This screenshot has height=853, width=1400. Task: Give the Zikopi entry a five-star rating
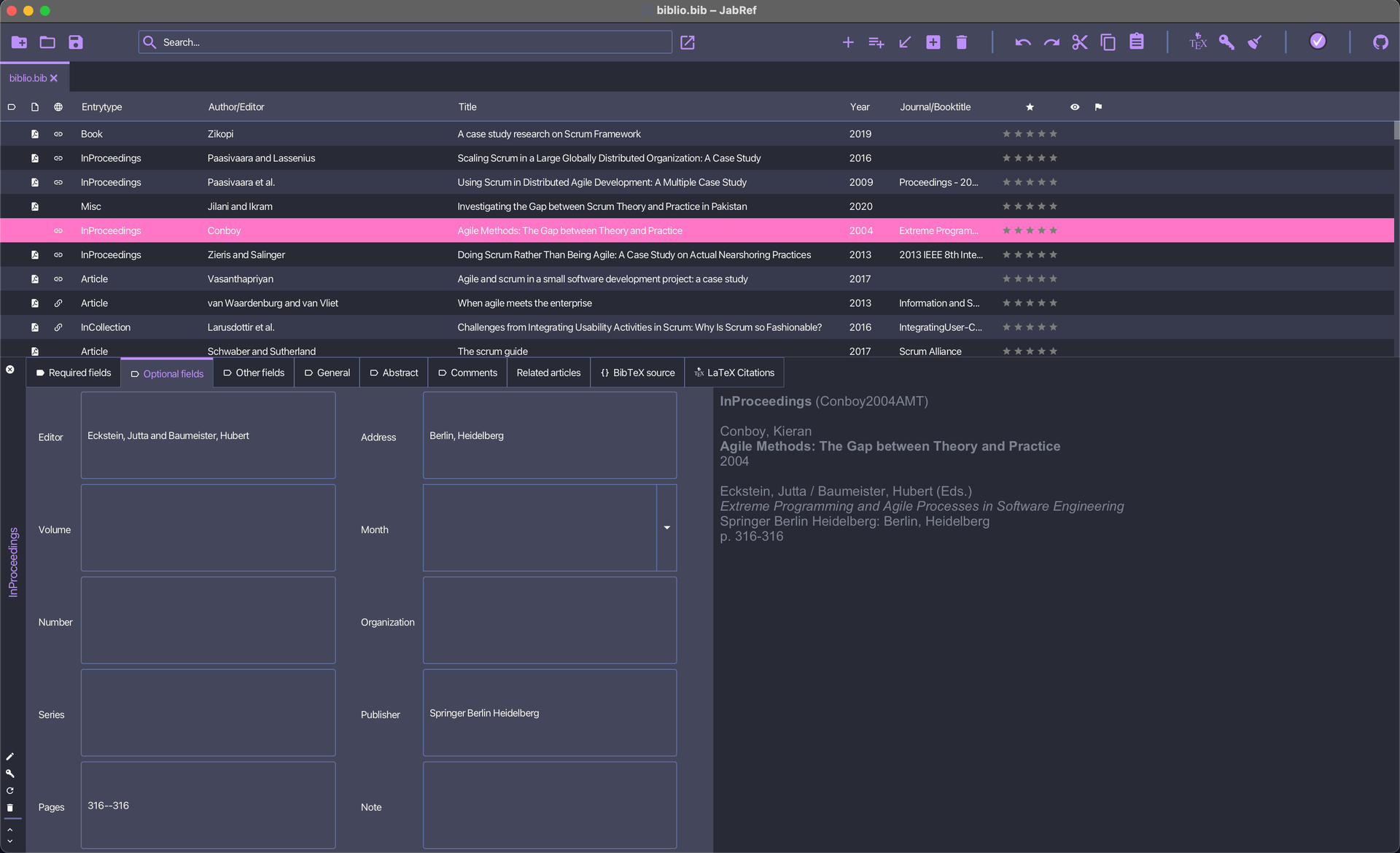point(1053,133)
